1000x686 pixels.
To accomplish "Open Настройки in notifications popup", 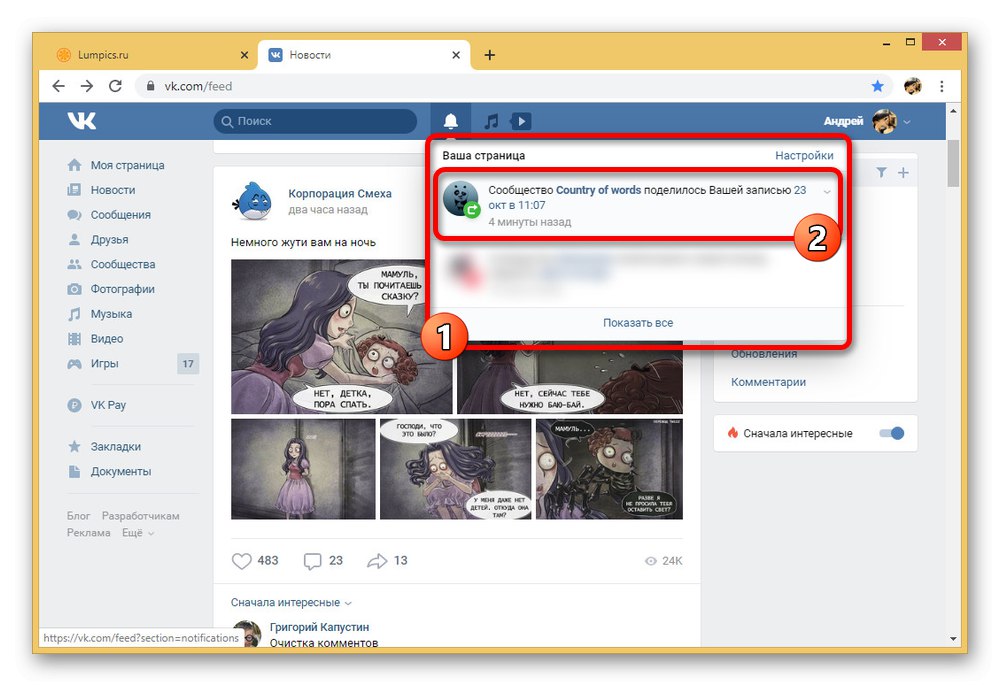I will [804, 156].
